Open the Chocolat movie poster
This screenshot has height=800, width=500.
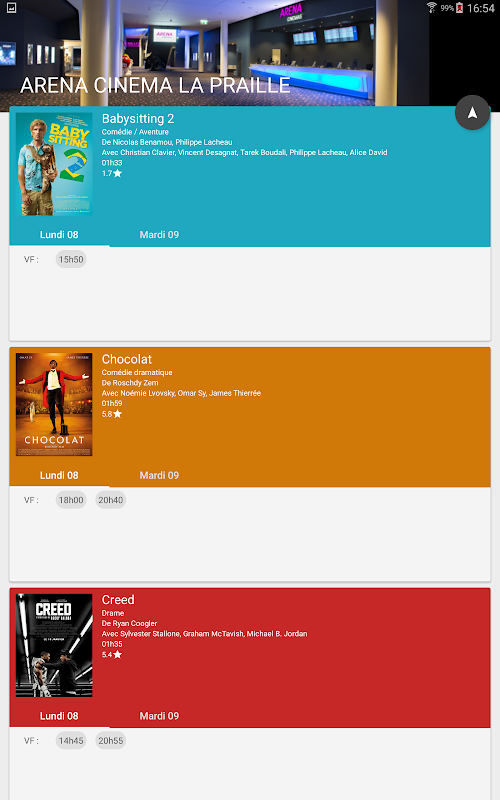(54, 405)
